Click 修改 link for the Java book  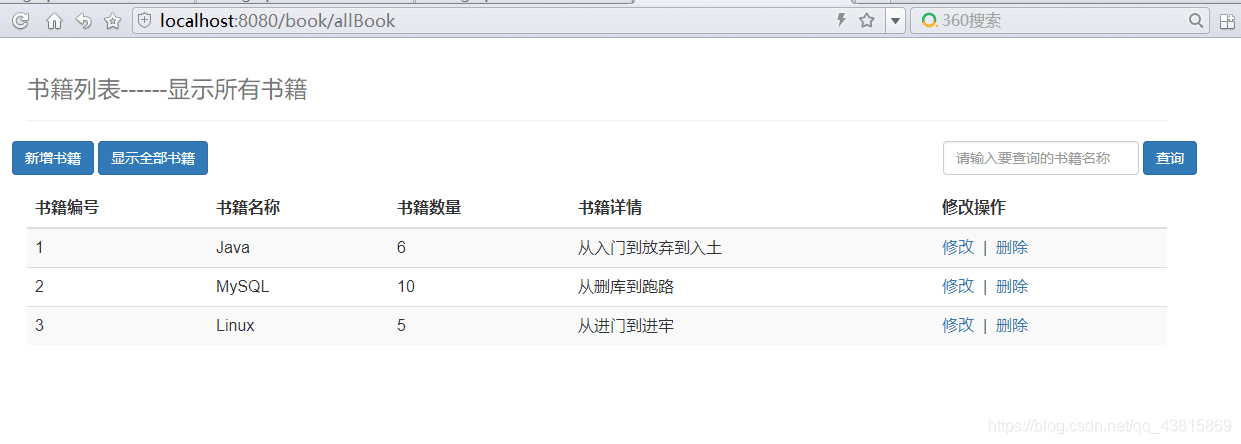pyautogui.click(x=958, y=247)
